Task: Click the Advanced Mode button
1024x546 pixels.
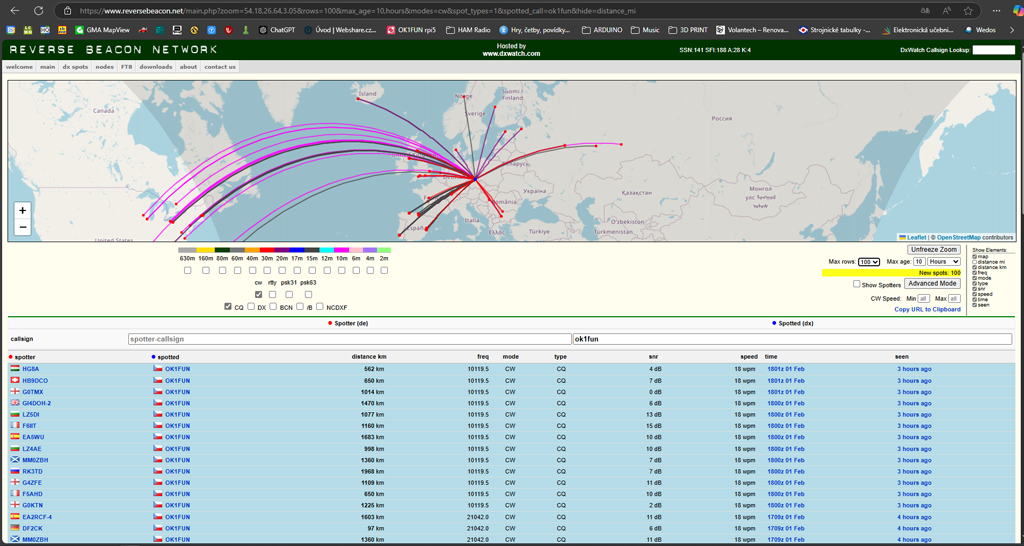Action: point(932,283)
